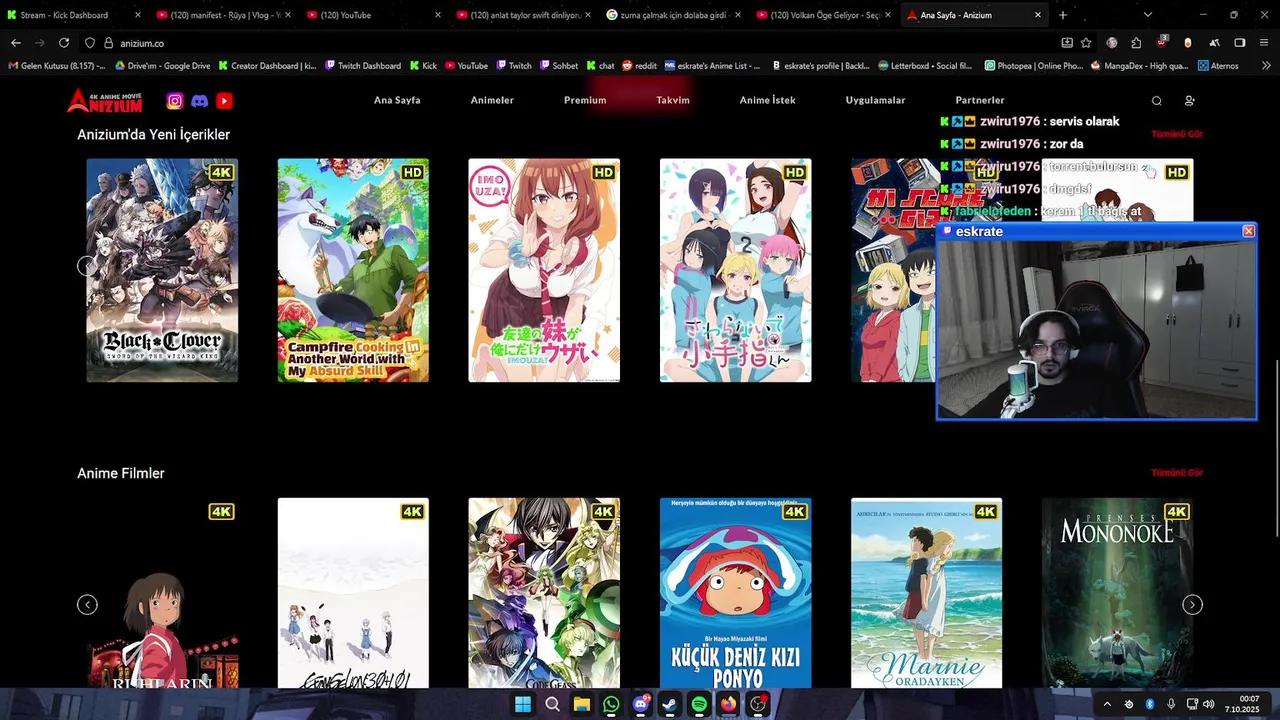Open Anizium's Instagram page icon
1280x720 pixels.
point(175,101)
